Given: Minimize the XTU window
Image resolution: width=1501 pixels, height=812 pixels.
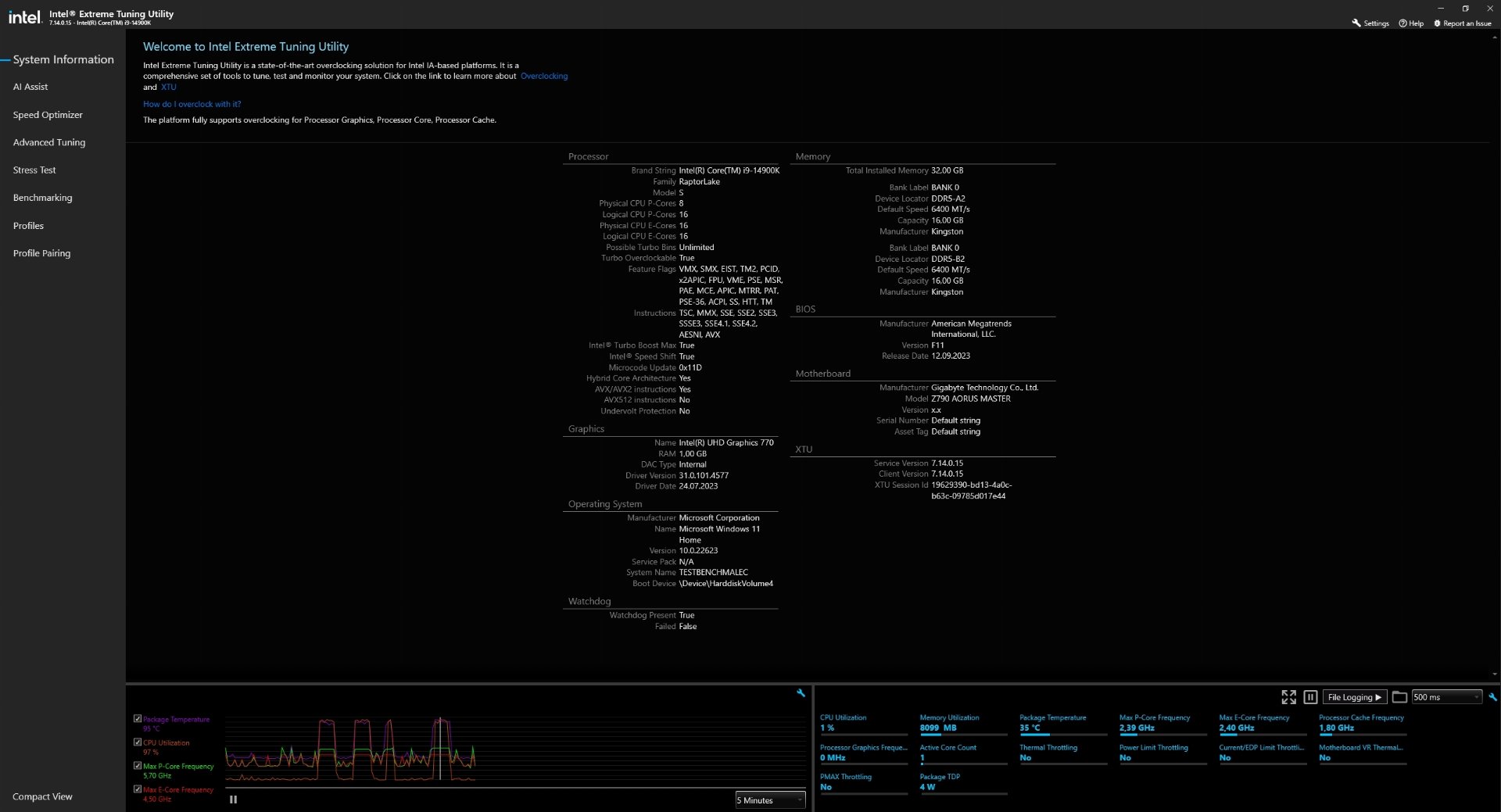Looking at the screenshot, I should coord(1440,8).
